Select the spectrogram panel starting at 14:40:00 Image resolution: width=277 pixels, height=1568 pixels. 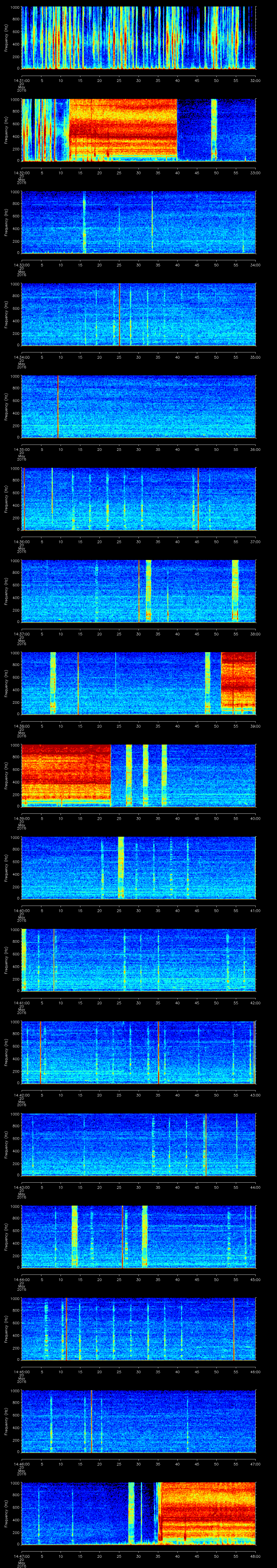(x=138, y=868)
